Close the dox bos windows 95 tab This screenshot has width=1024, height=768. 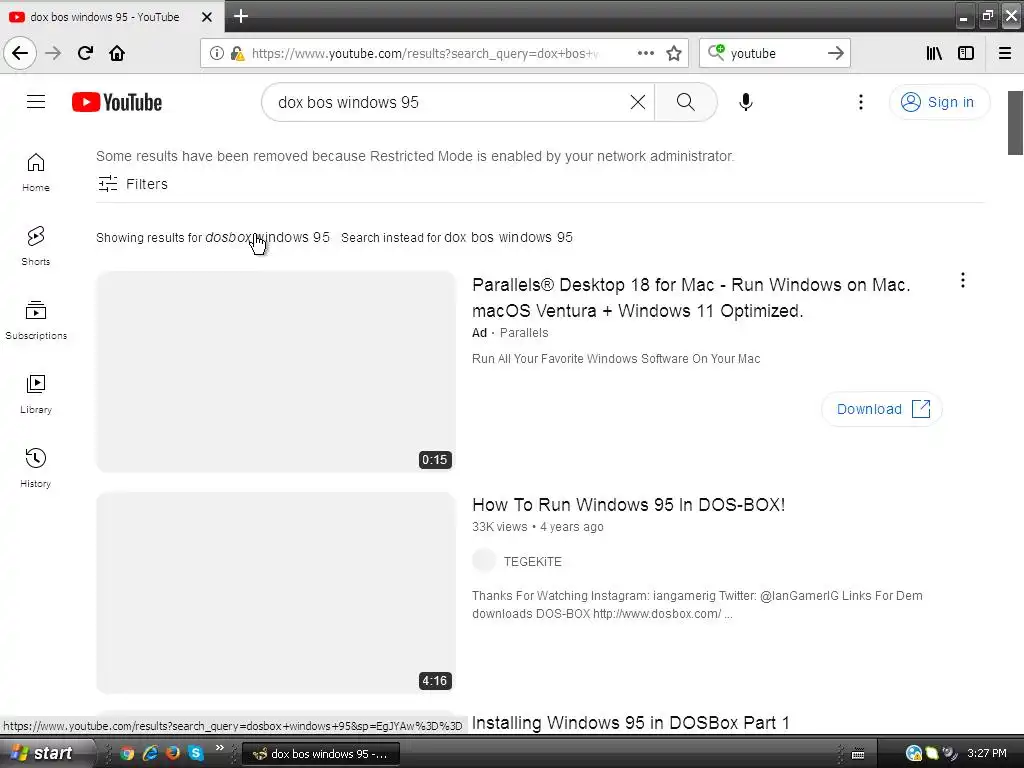206,17
